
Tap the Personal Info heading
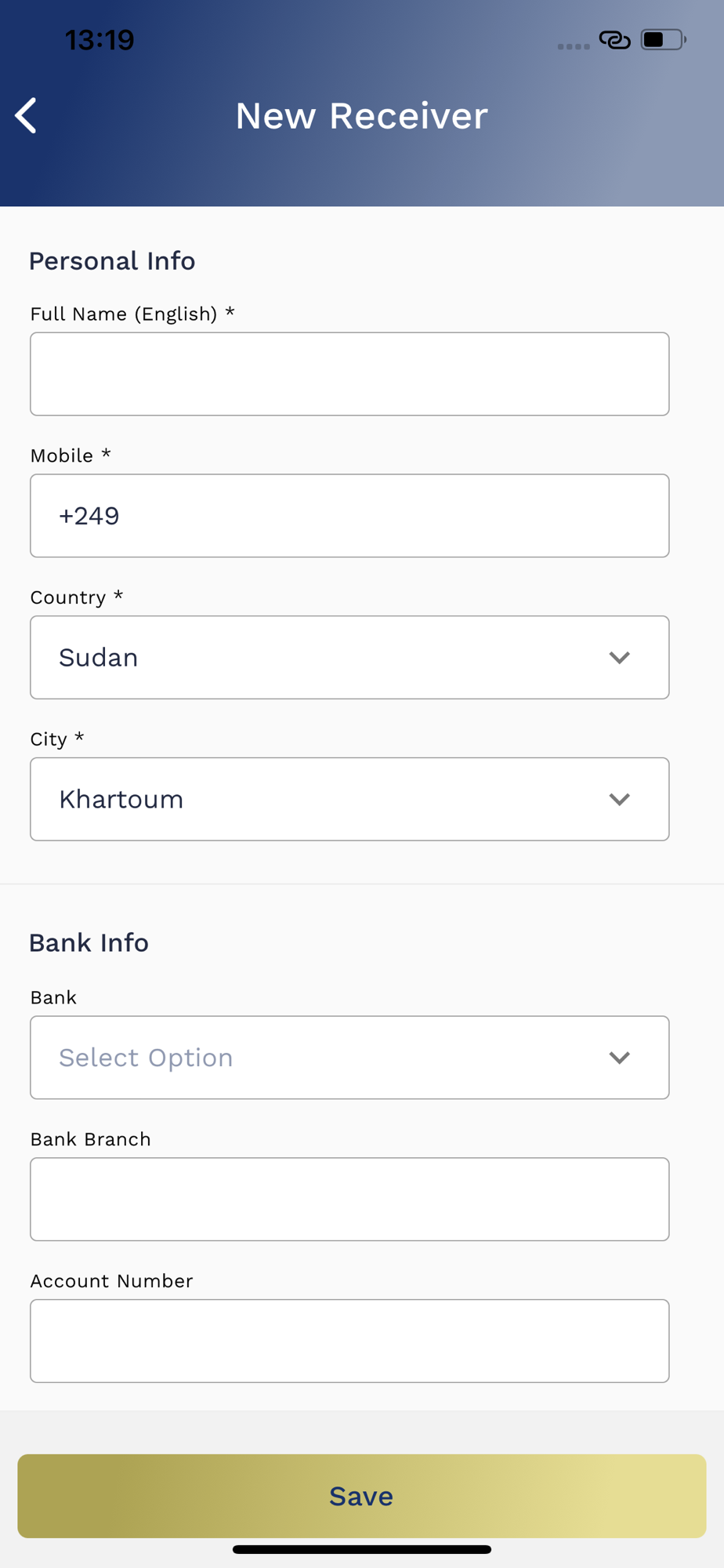[112, 261]
